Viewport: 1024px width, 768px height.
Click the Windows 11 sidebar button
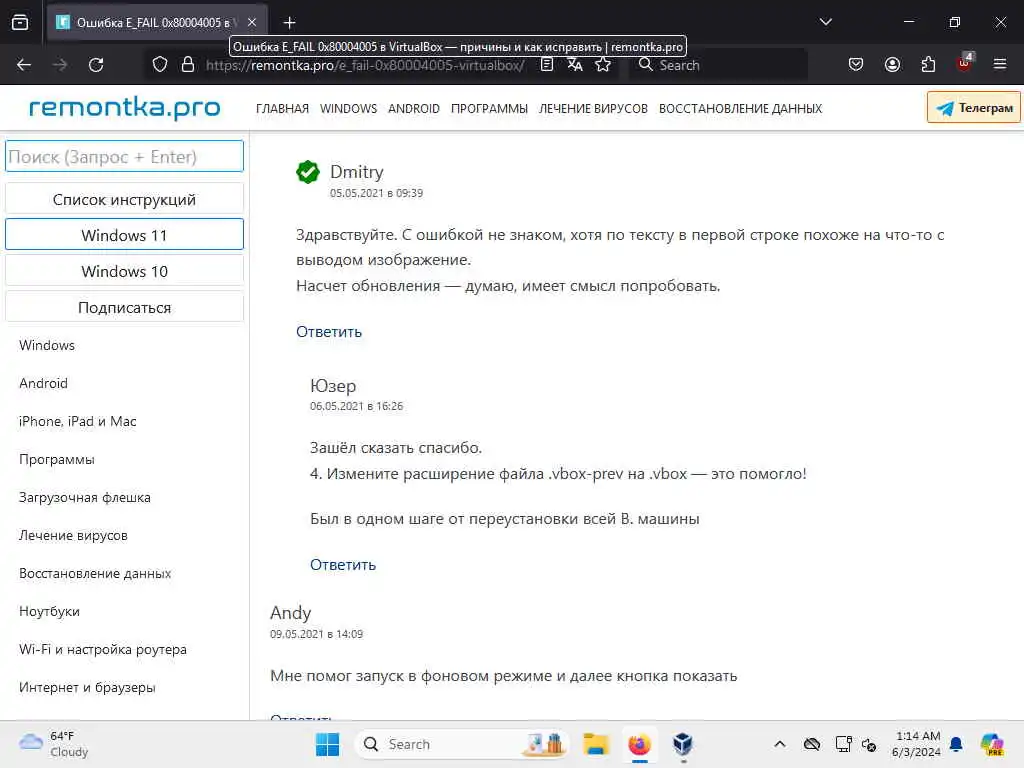pyautogui.click(x=124, y=234)
